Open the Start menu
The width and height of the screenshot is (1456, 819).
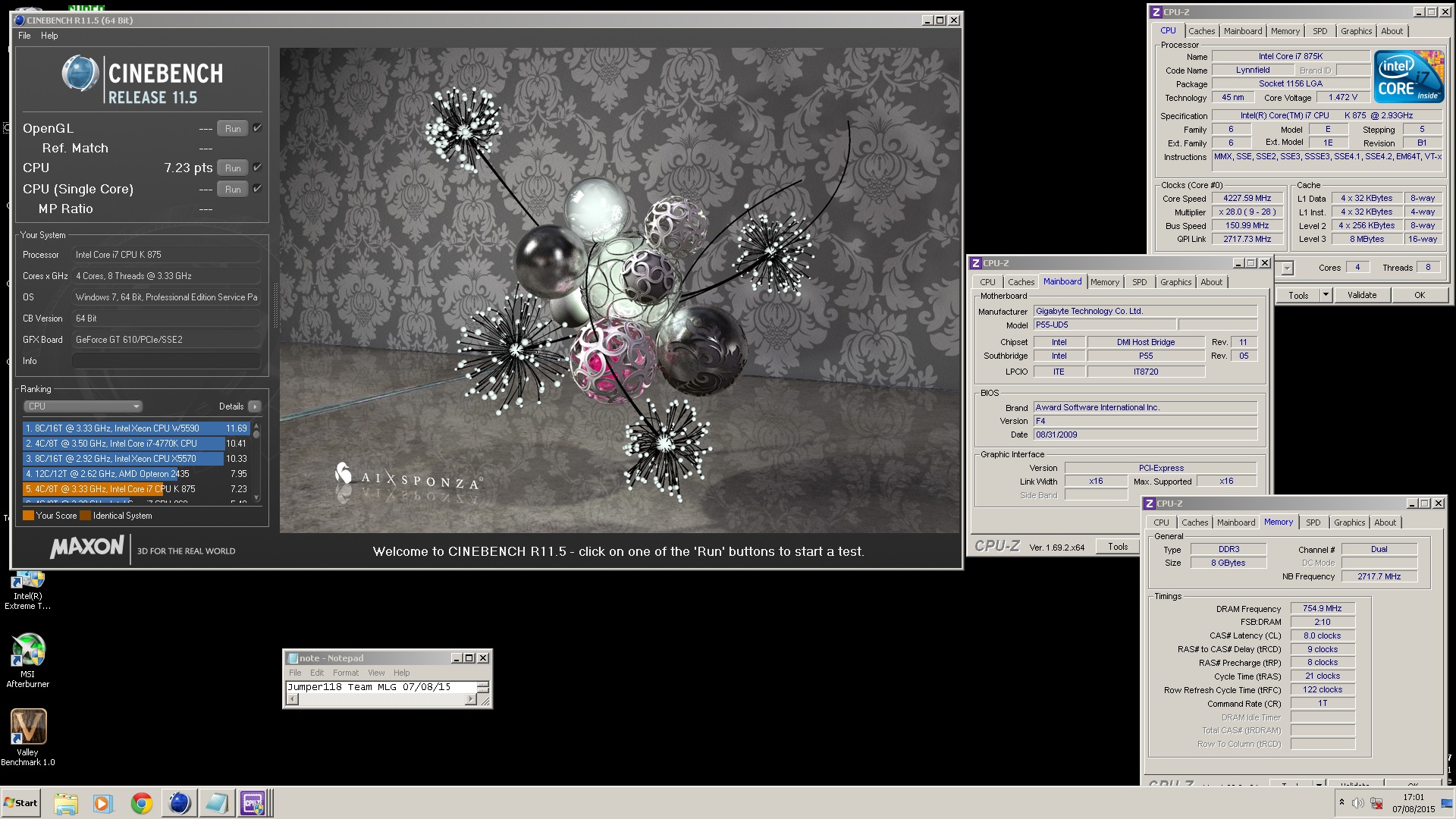20,802
